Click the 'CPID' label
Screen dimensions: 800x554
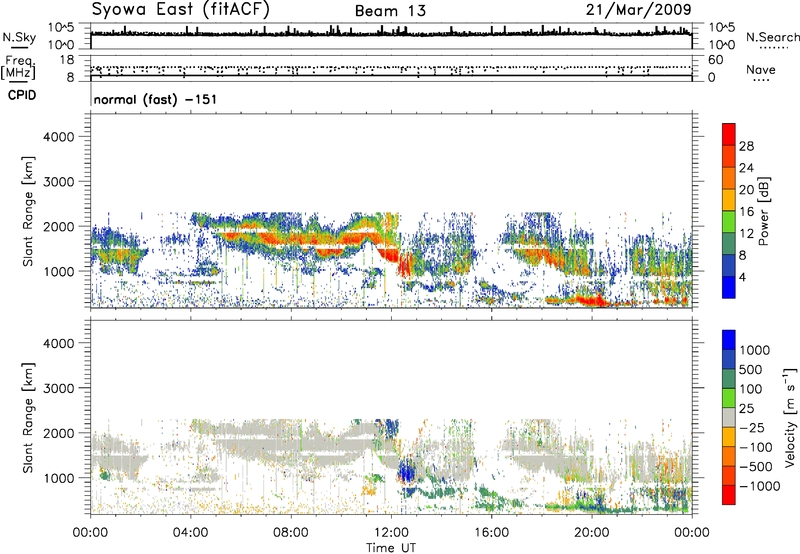coord(22,95)
